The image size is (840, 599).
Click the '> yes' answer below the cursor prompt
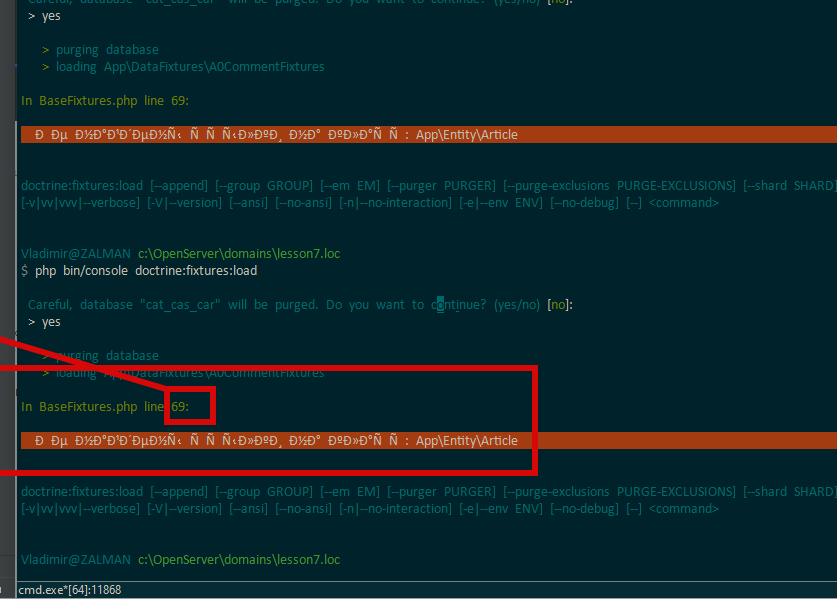point(45,322)
